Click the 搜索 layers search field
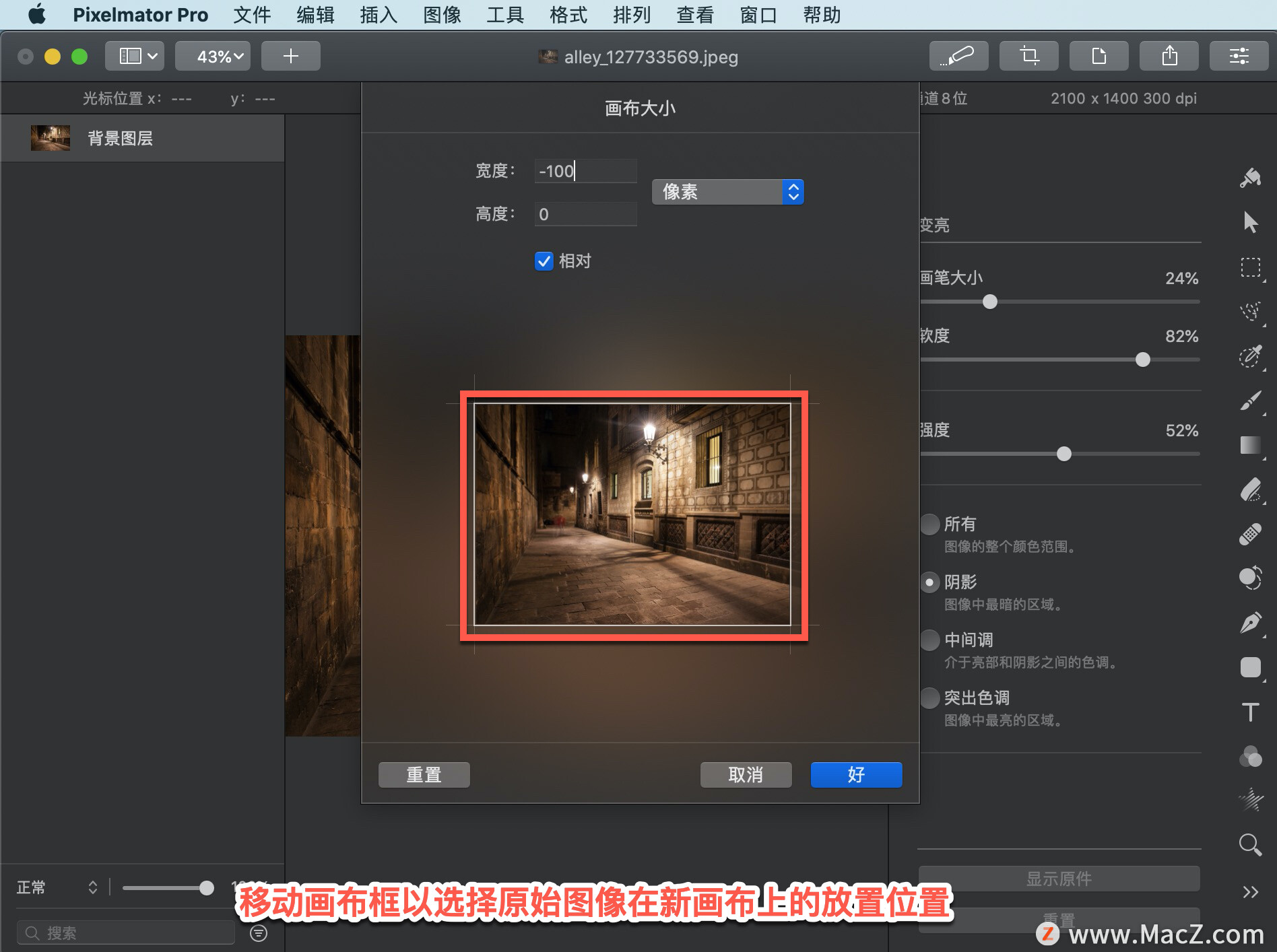This screenshot has width=1277, height=952. pos(126,933)
